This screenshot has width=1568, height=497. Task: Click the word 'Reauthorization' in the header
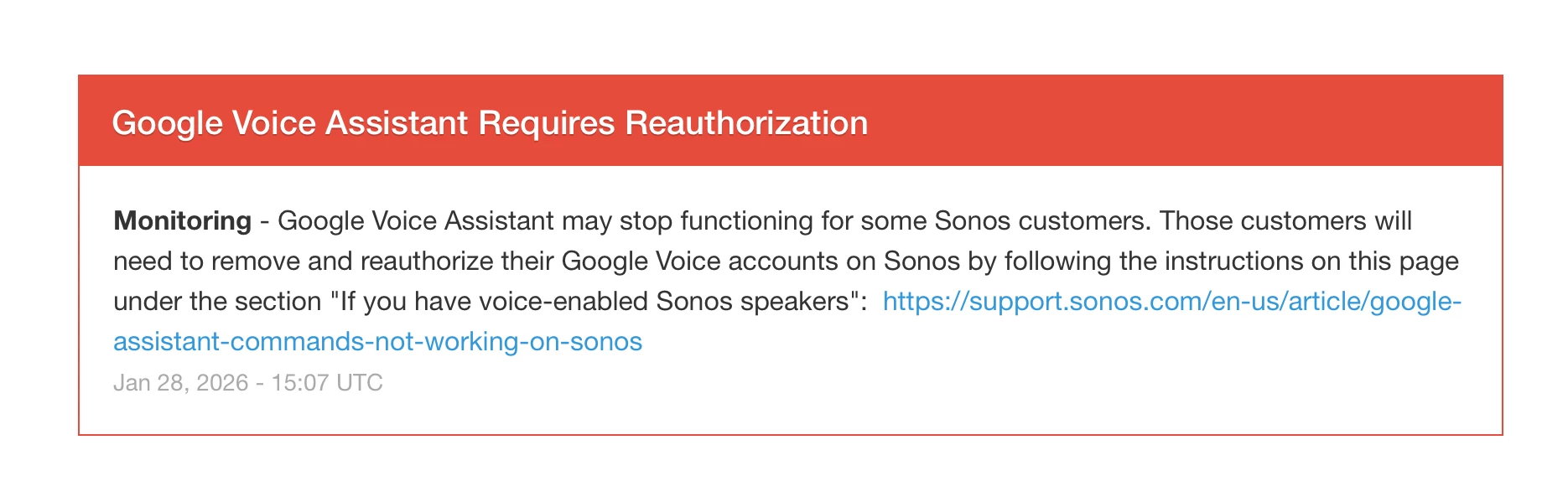[746, 123]
